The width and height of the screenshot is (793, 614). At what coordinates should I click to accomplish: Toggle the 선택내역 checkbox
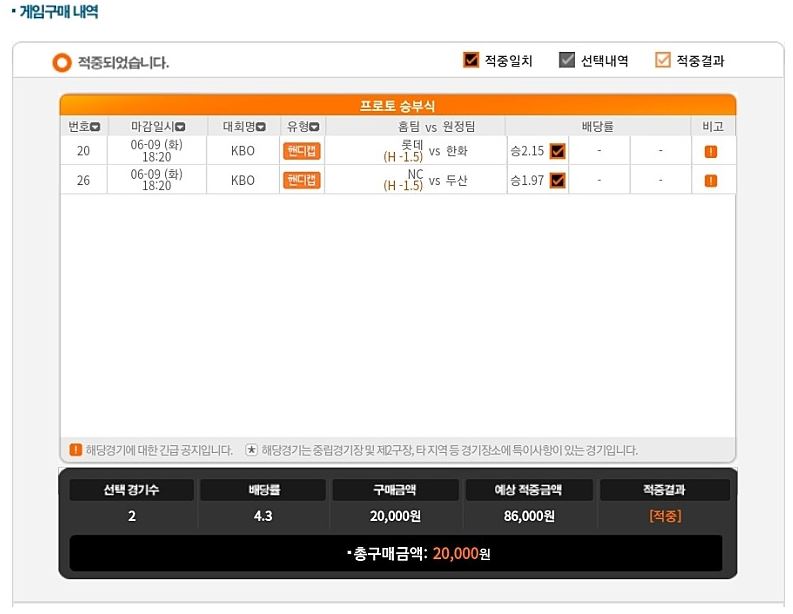566,60
